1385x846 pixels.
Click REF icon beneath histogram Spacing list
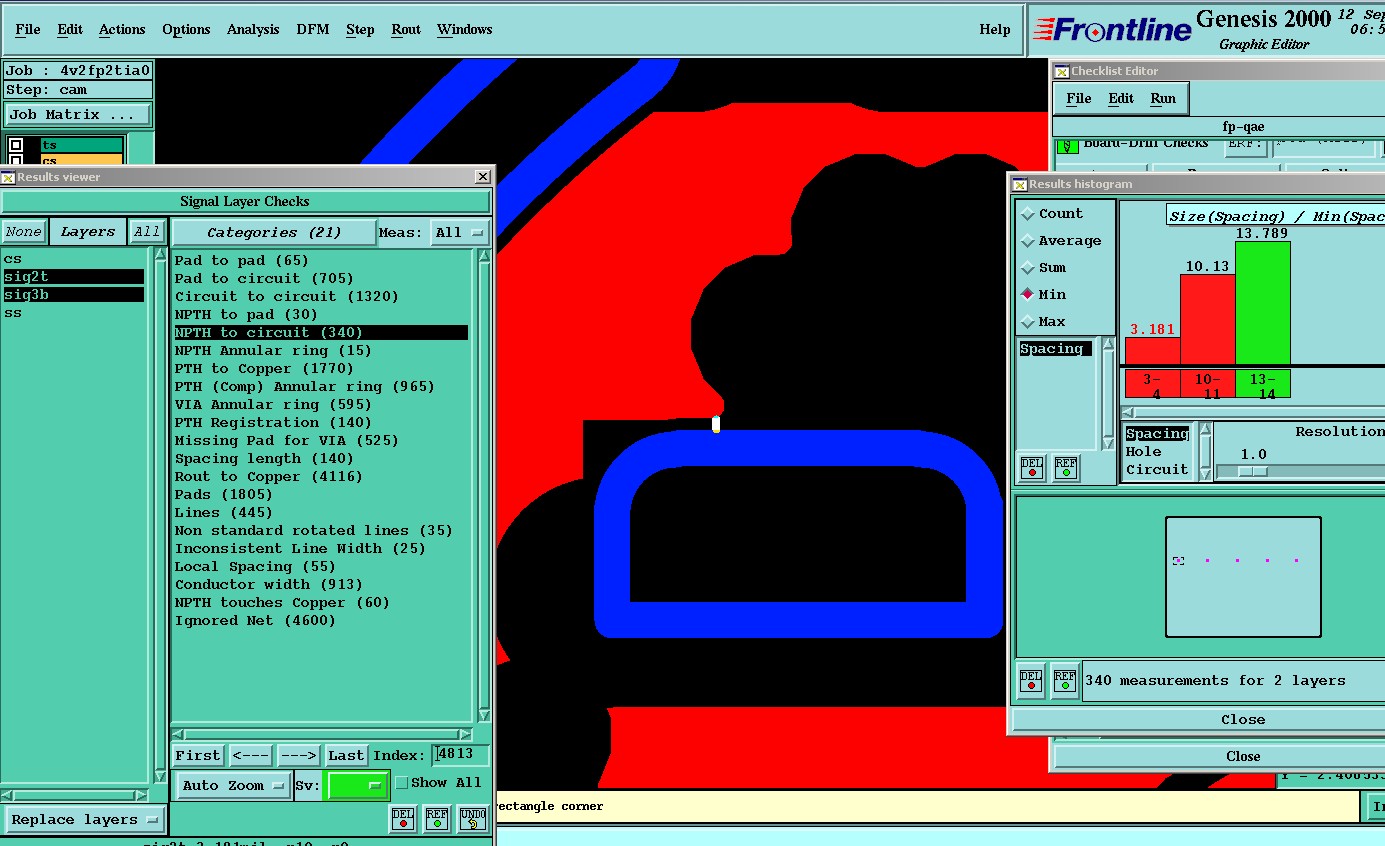point(1066,467)
